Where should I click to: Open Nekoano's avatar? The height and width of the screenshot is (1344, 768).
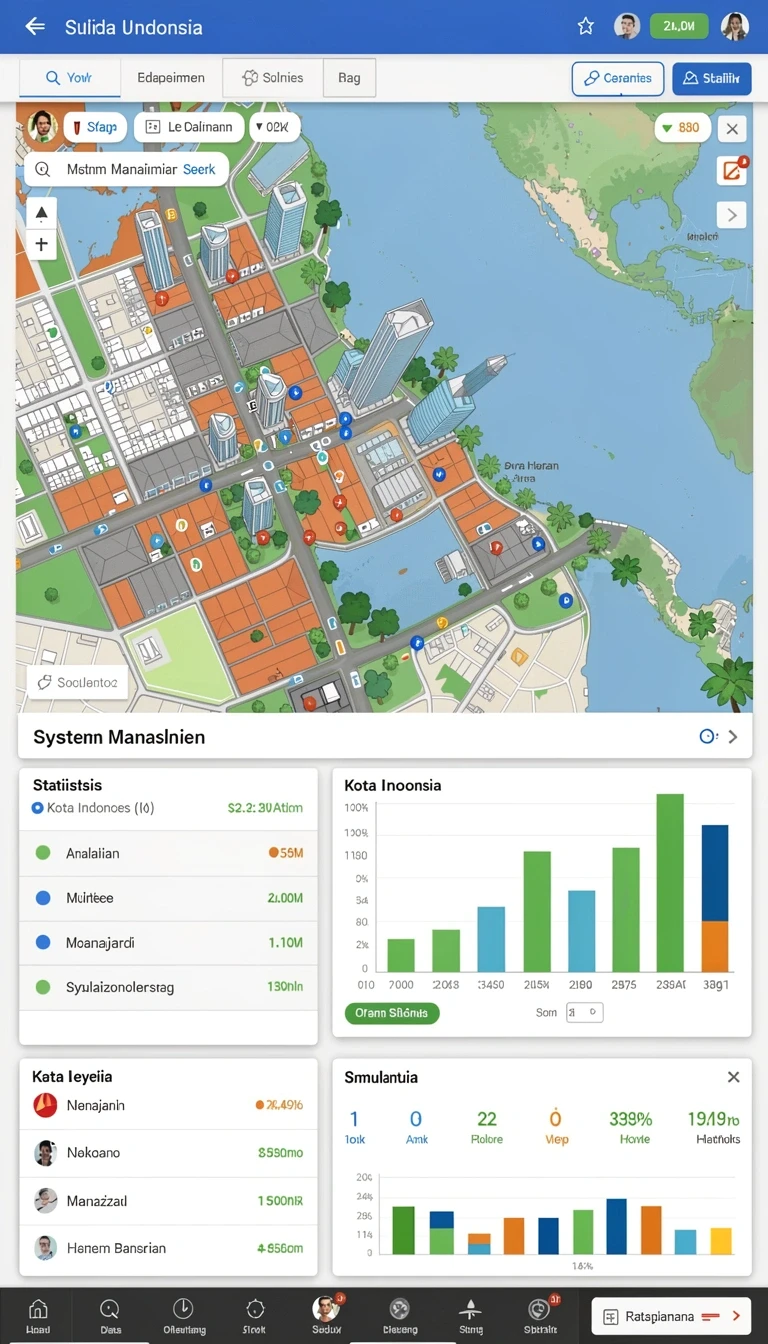pos(45,1153)
